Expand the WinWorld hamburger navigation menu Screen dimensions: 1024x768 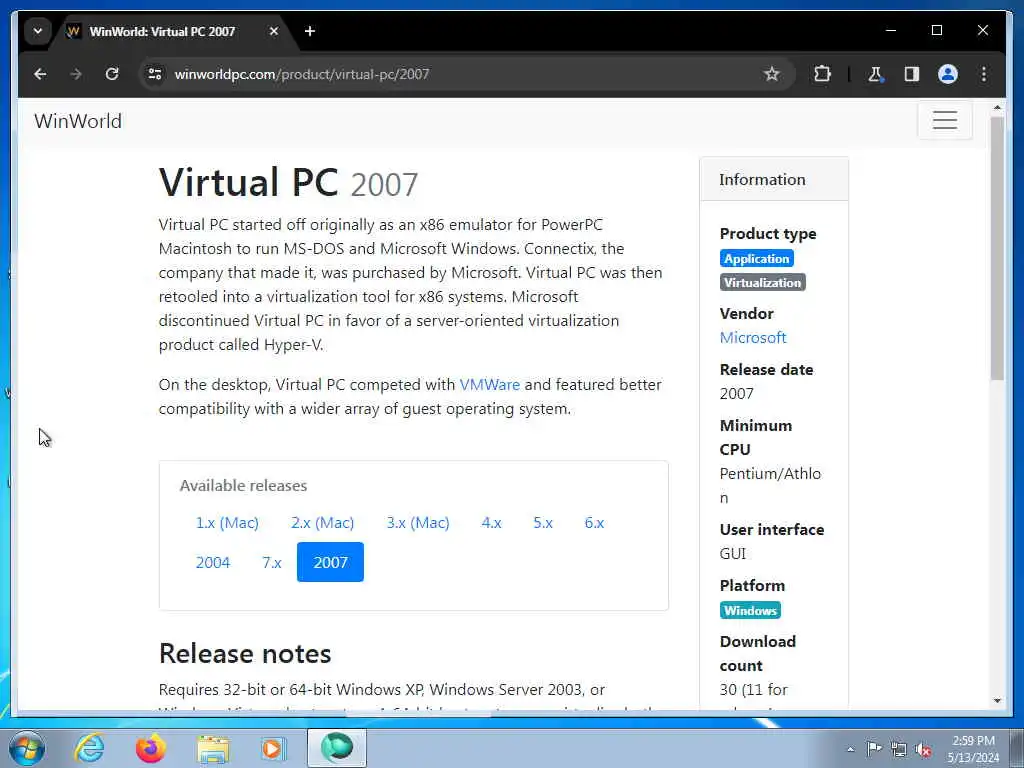tap(944, 120)
